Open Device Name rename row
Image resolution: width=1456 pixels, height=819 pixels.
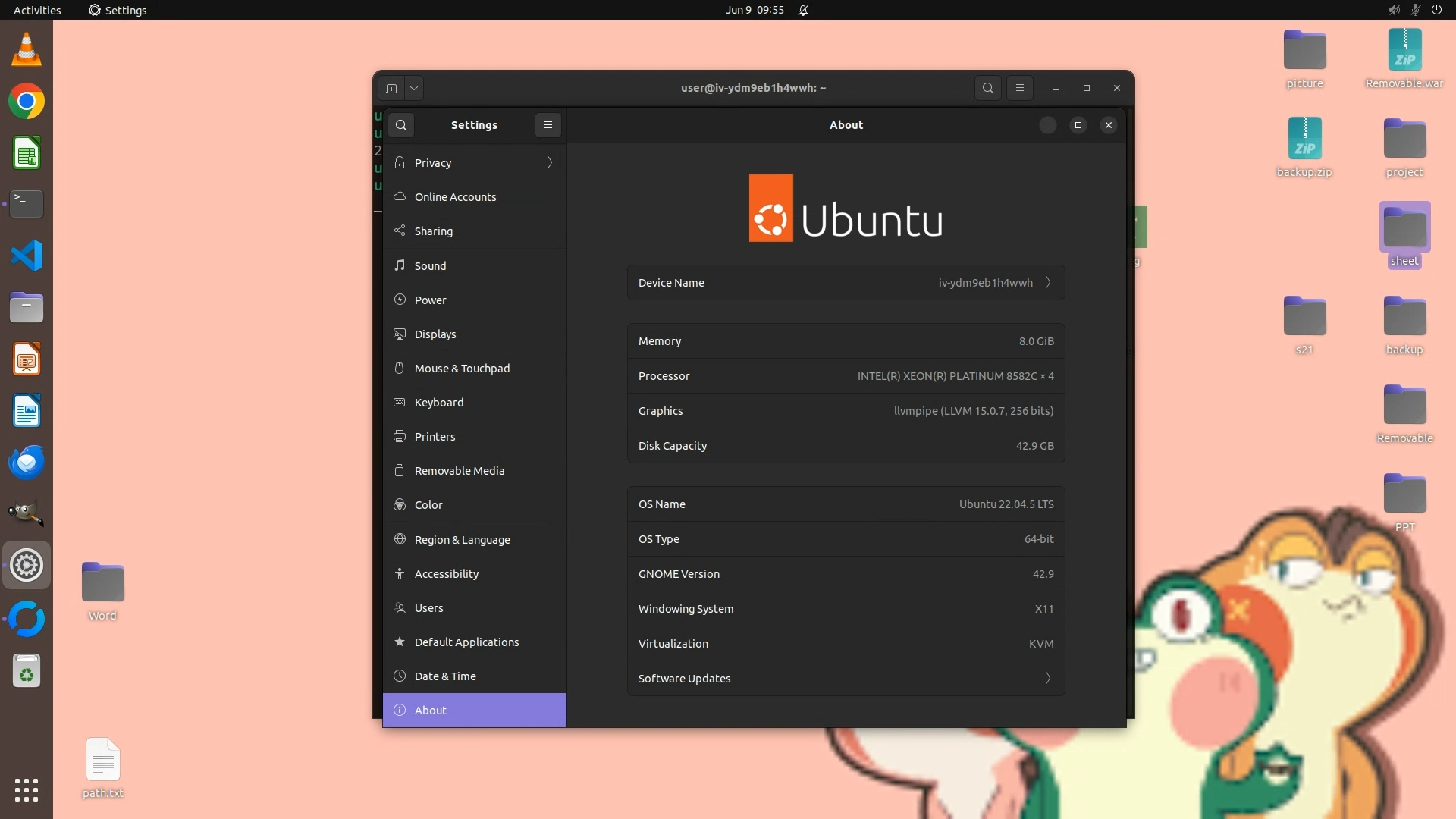coord(846,283)
